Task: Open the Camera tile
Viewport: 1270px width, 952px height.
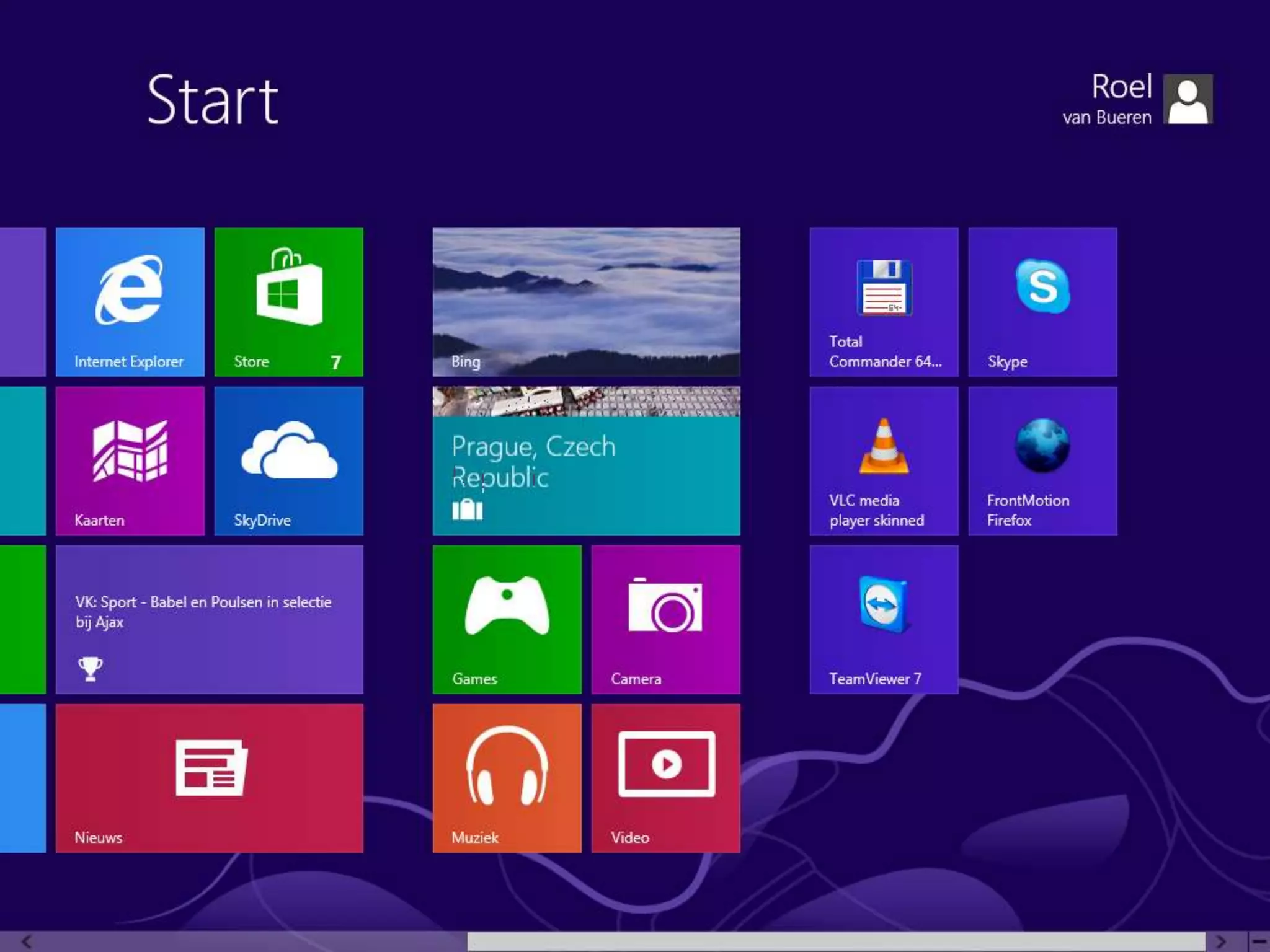Action: [665, 619]
